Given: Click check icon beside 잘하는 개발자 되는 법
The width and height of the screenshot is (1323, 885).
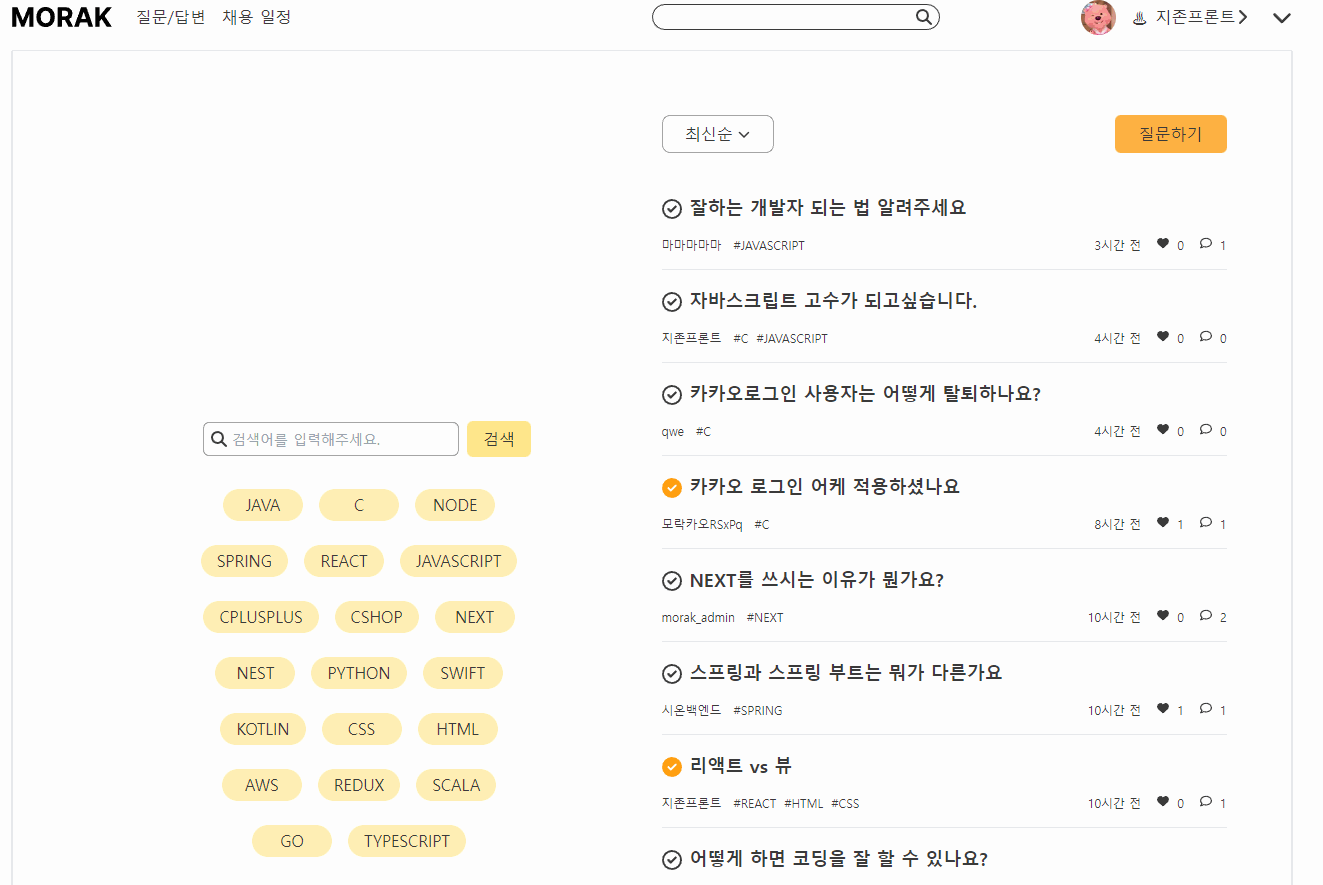Looking at the screenshot, I should coord(672,209).
